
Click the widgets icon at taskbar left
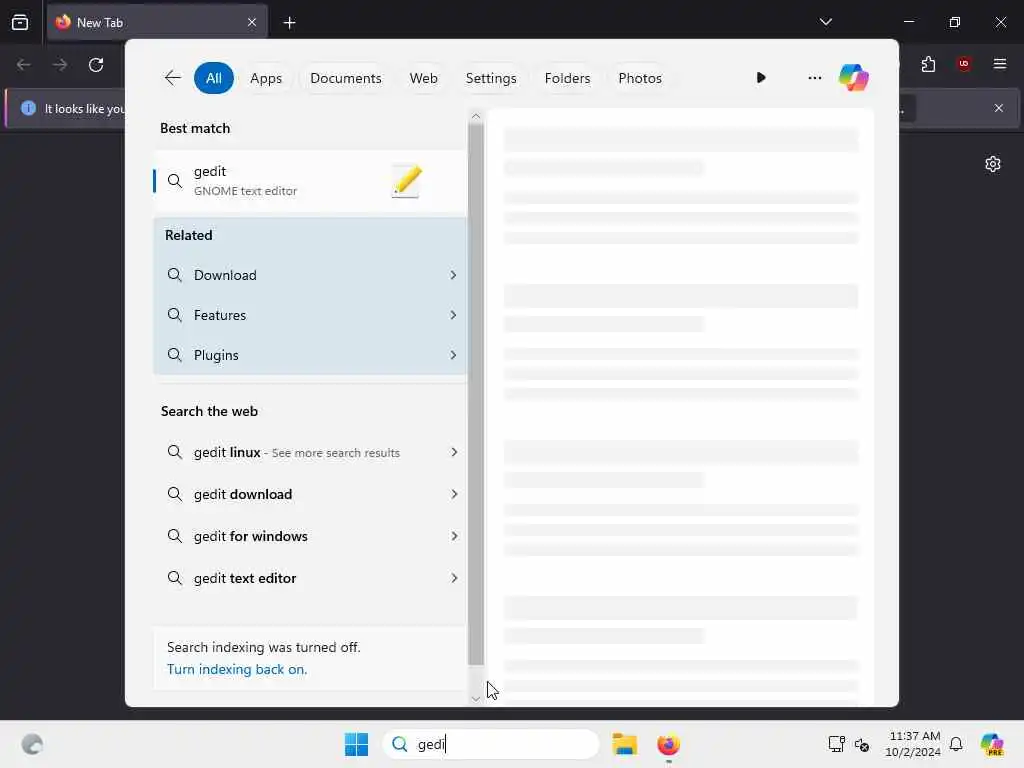(x=32, y=744)
